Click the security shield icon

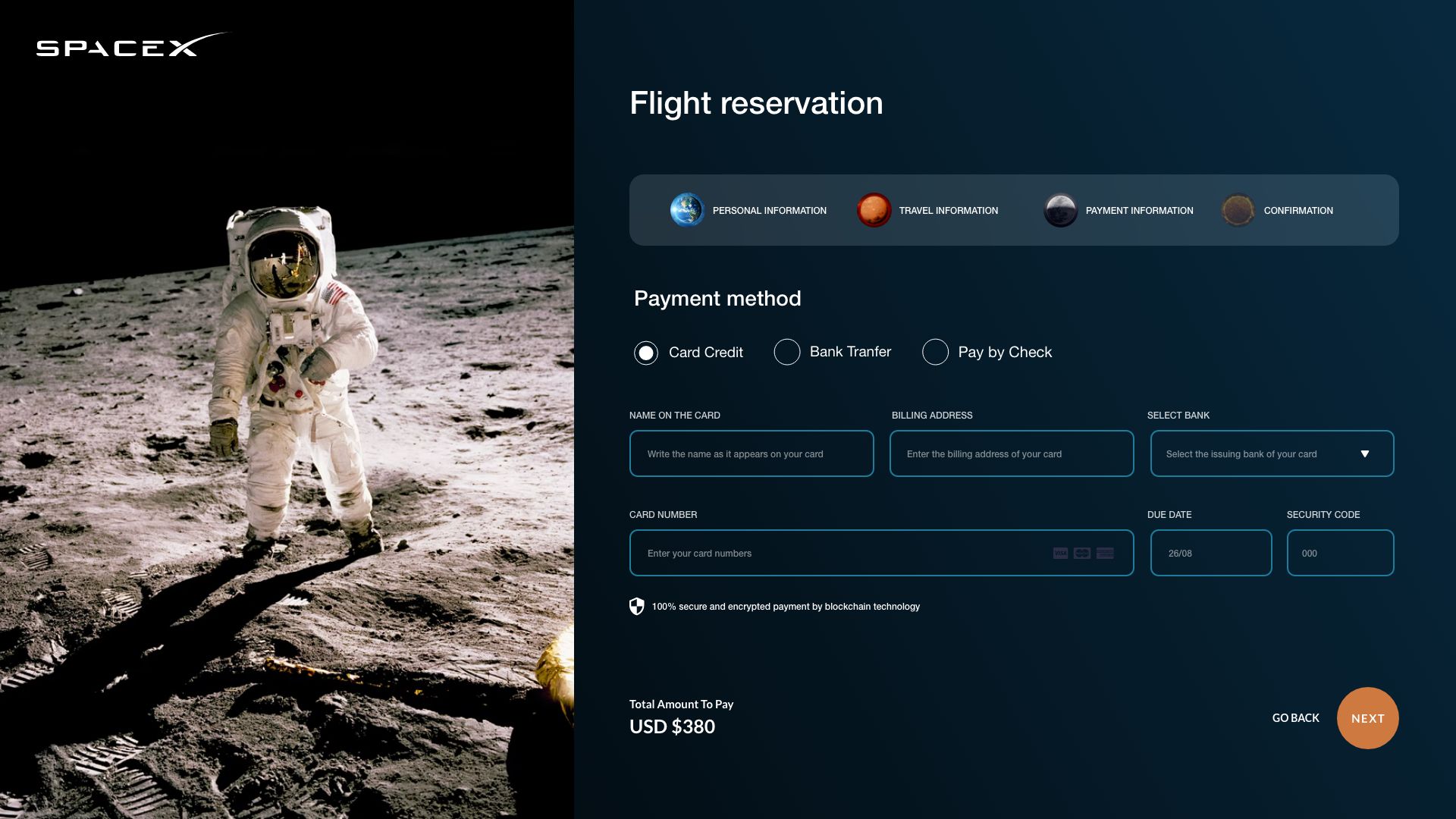point(636,606)
